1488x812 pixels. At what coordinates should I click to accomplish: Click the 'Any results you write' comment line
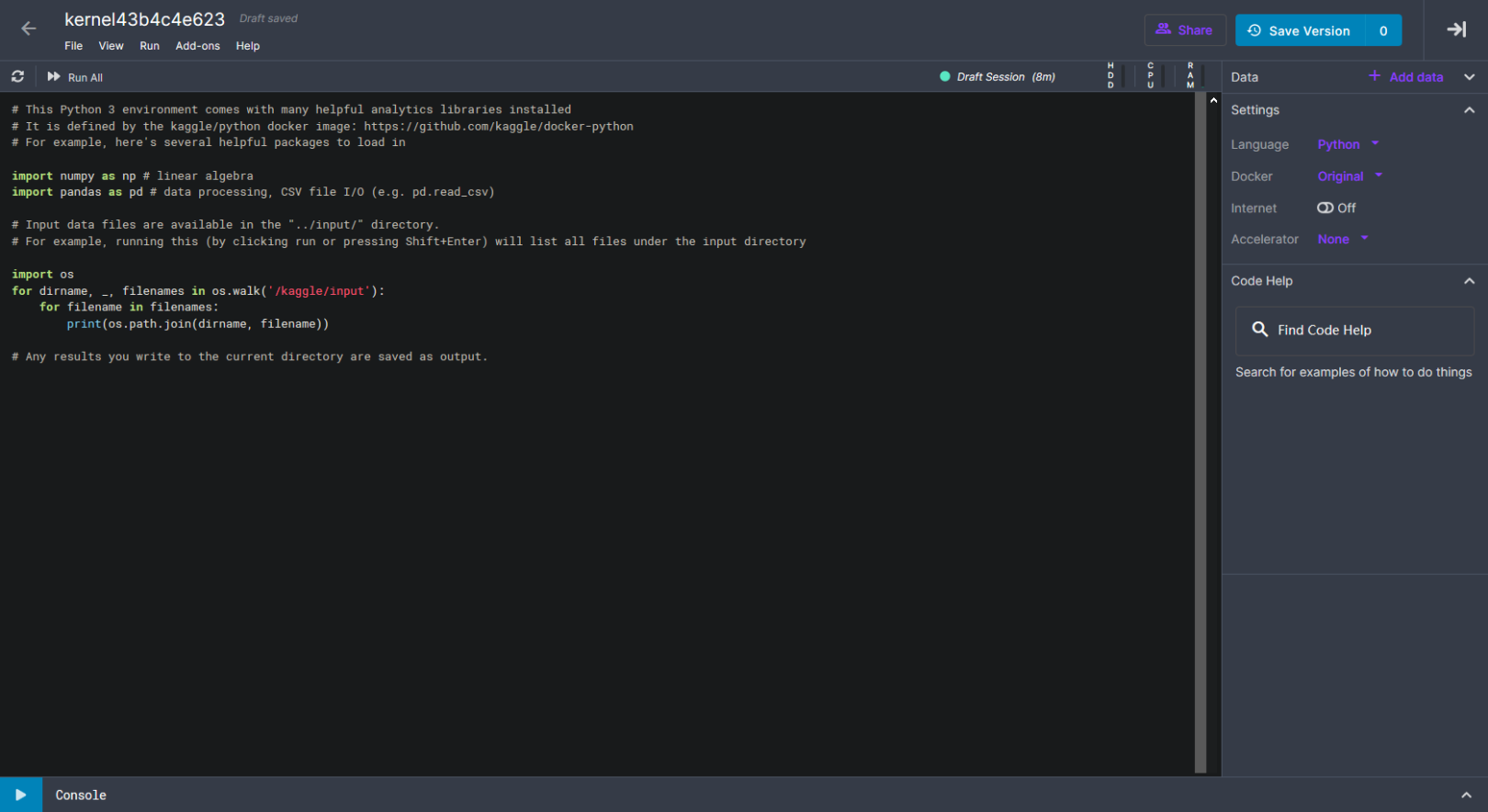[x=250, y=357]
